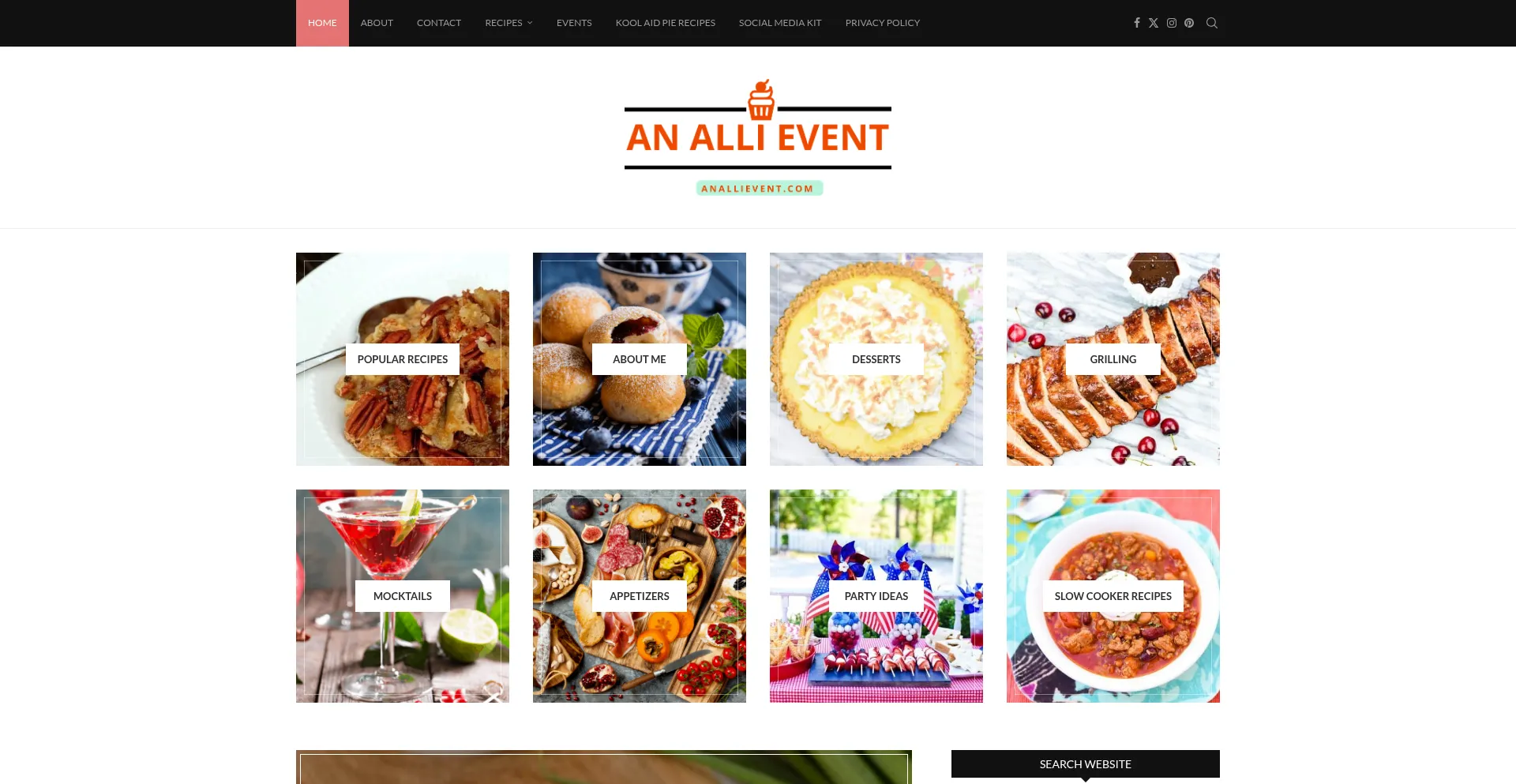Open the Events menu item
This screenshot has height=784, width=1516.
(x=574, y=23)
